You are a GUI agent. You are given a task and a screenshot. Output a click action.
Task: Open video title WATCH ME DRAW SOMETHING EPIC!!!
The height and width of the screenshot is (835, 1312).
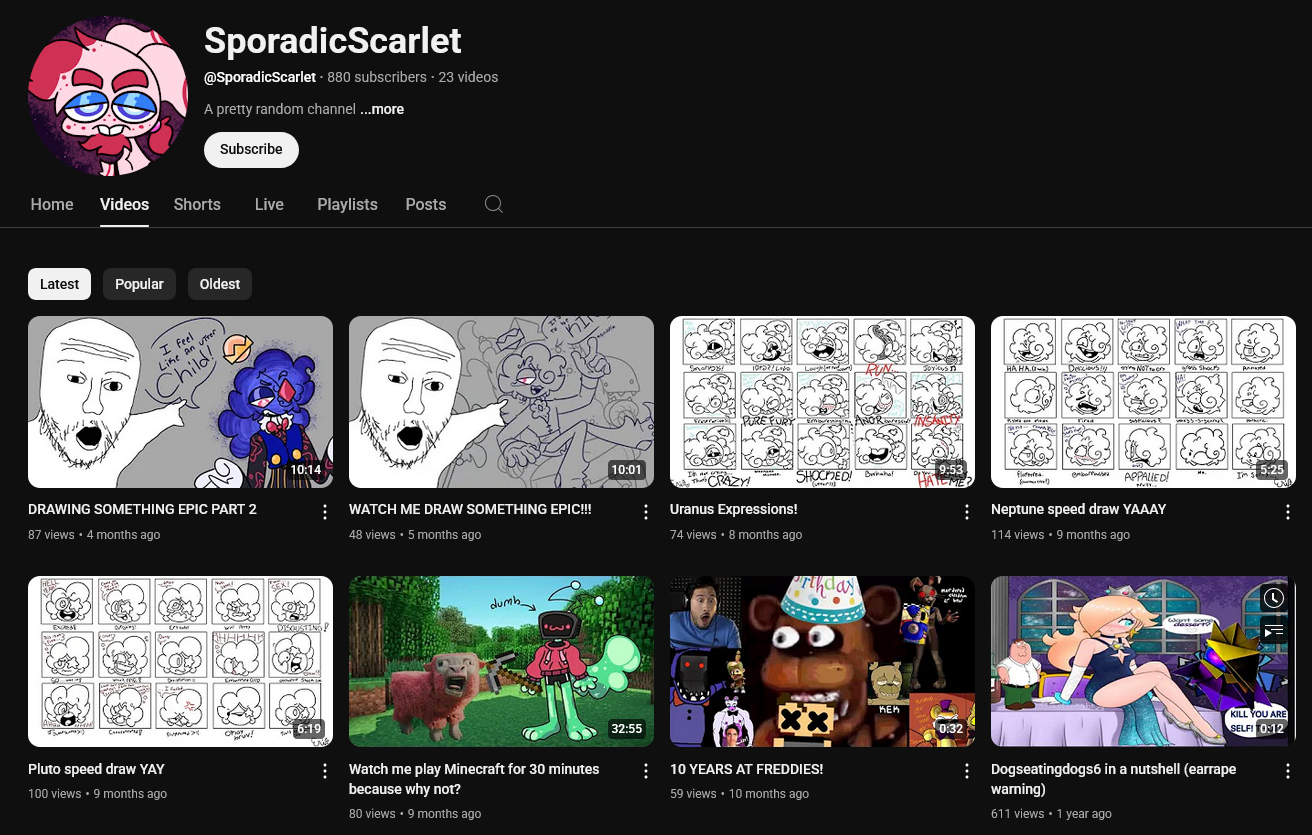470,509
